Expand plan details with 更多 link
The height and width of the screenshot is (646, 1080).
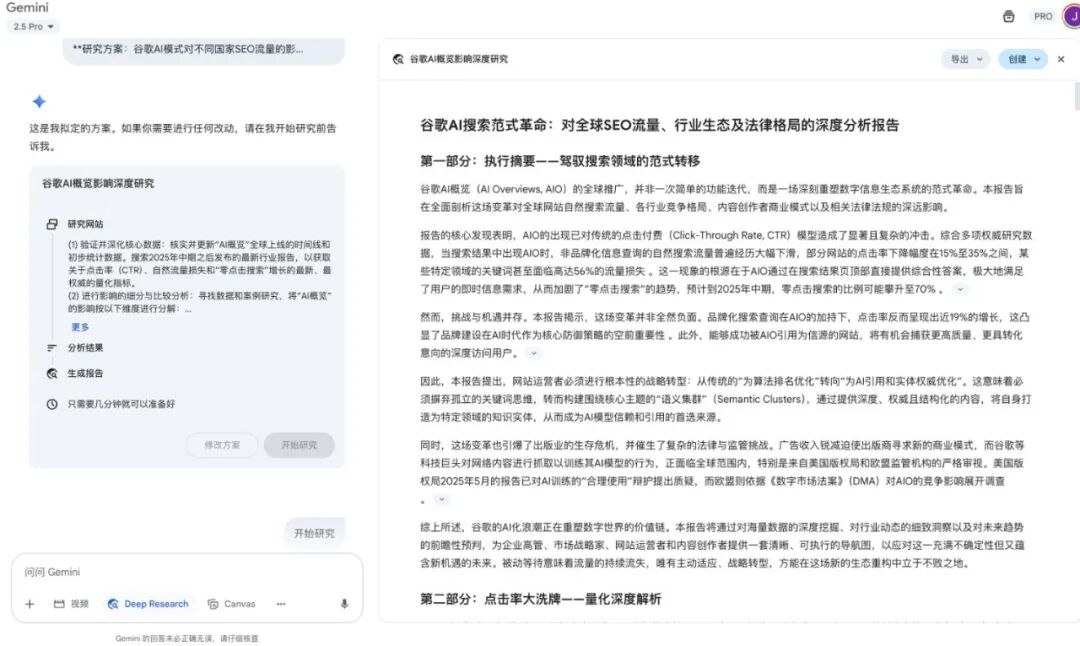[x=80, y=327]
